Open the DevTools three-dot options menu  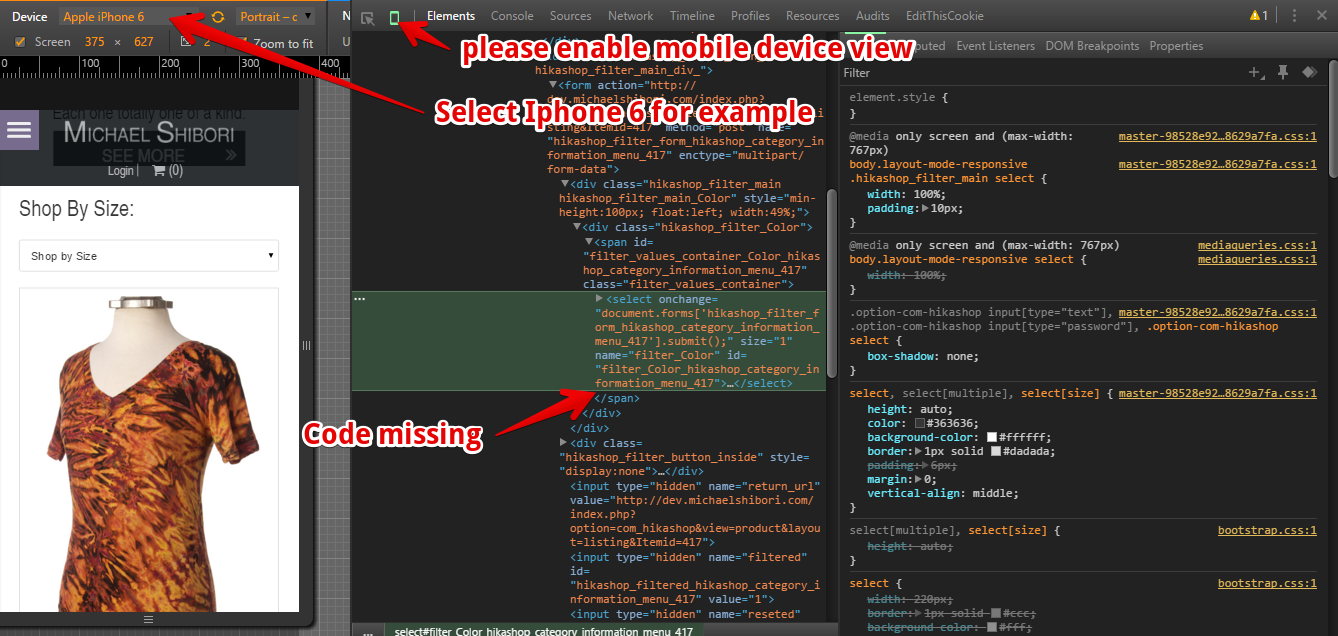pos(1295,16)
